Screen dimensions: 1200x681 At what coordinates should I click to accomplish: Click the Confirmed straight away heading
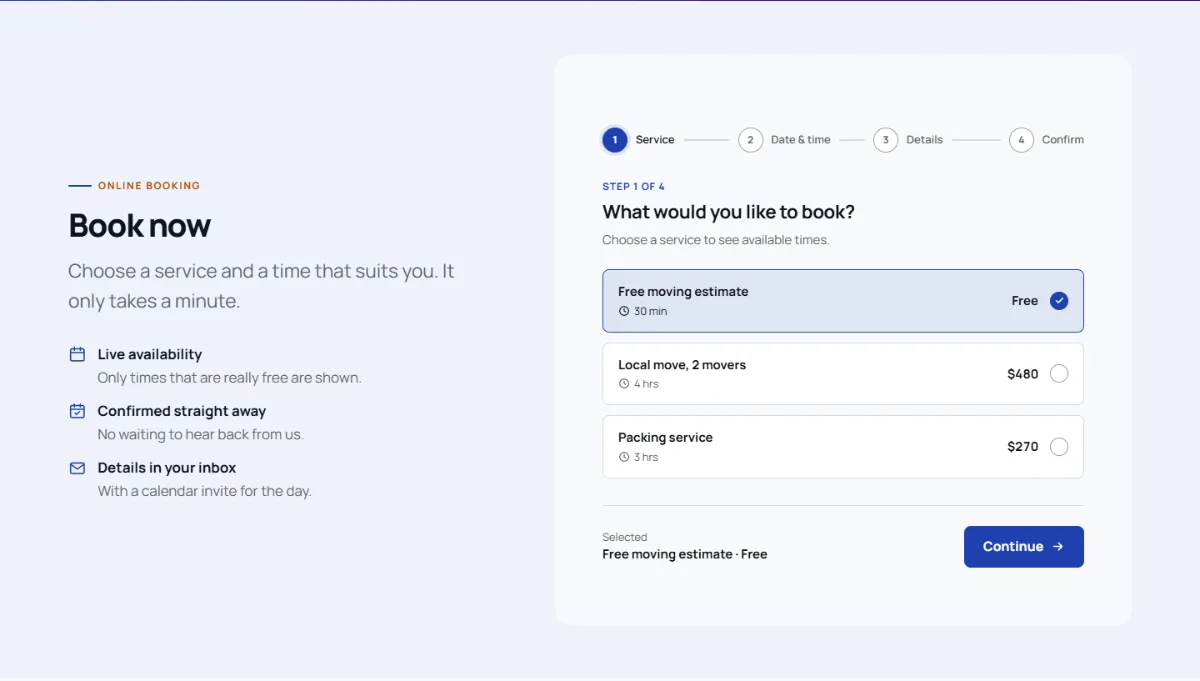pos(182,411)
